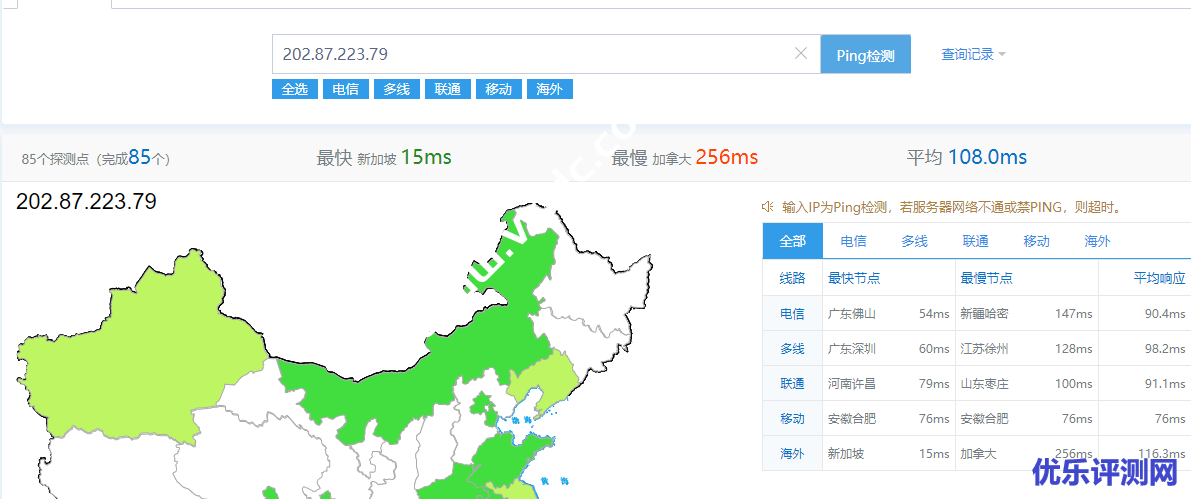Click the 山东枣庄 slowest node cell
The image size is (1191, 499).
[x=984, y=384]
